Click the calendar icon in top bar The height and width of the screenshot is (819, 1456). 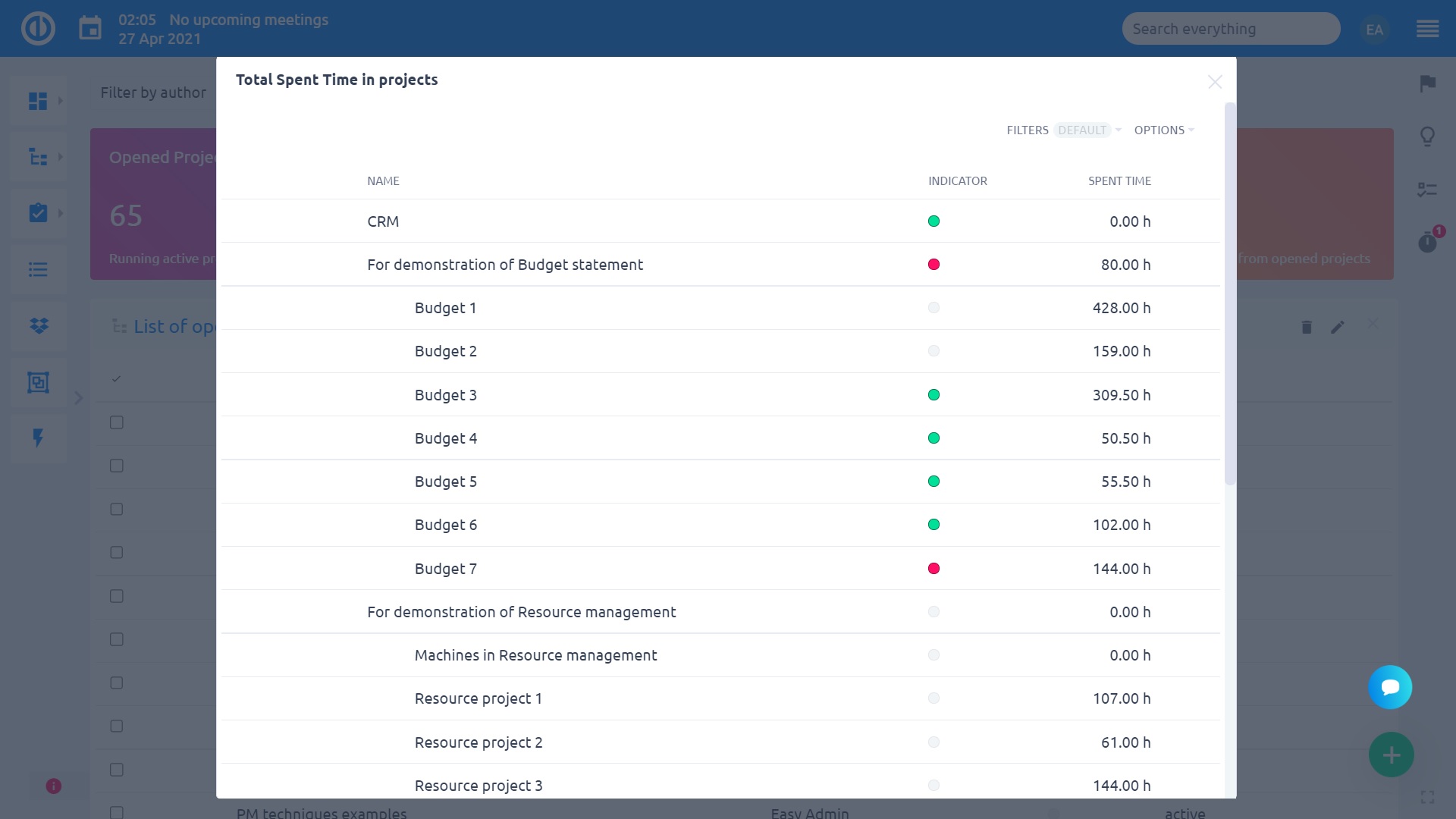pos(90,29)
